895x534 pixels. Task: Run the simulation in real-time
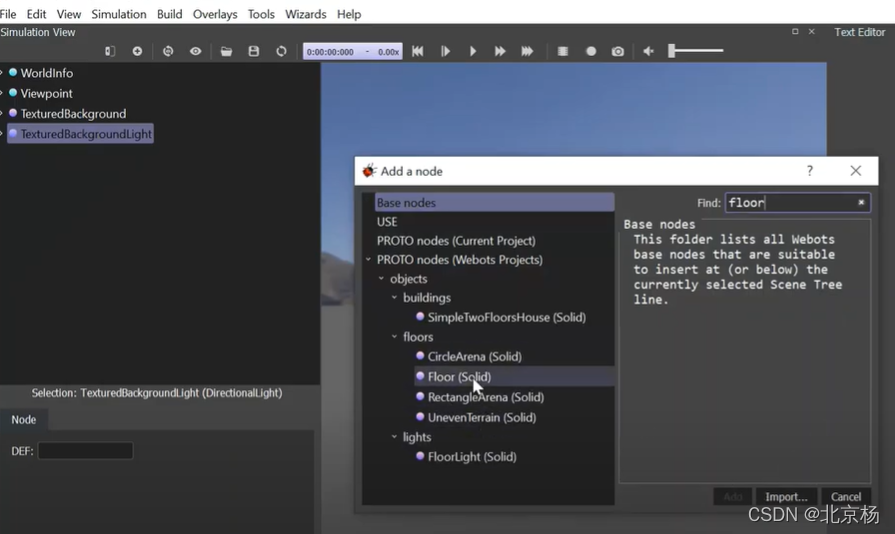click(473, 51)
